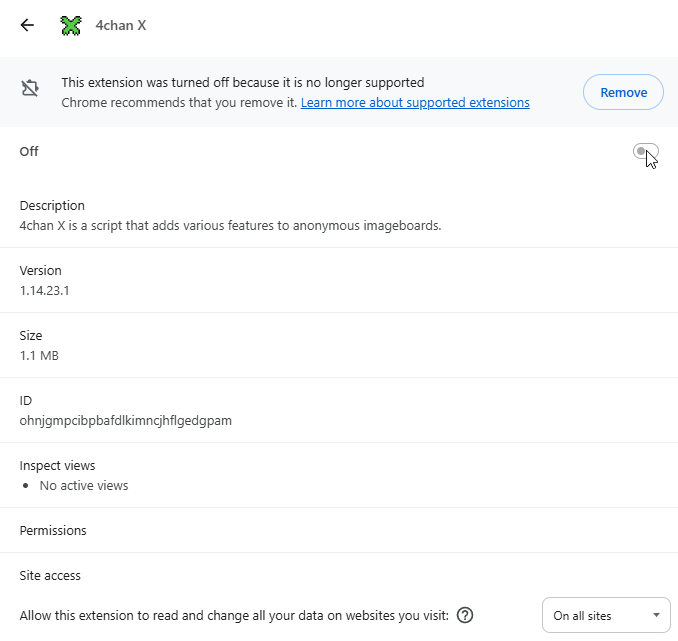The image size is (678, 641).
Task: Click the 'Site access' heading
Action: (x=50, y=576)
